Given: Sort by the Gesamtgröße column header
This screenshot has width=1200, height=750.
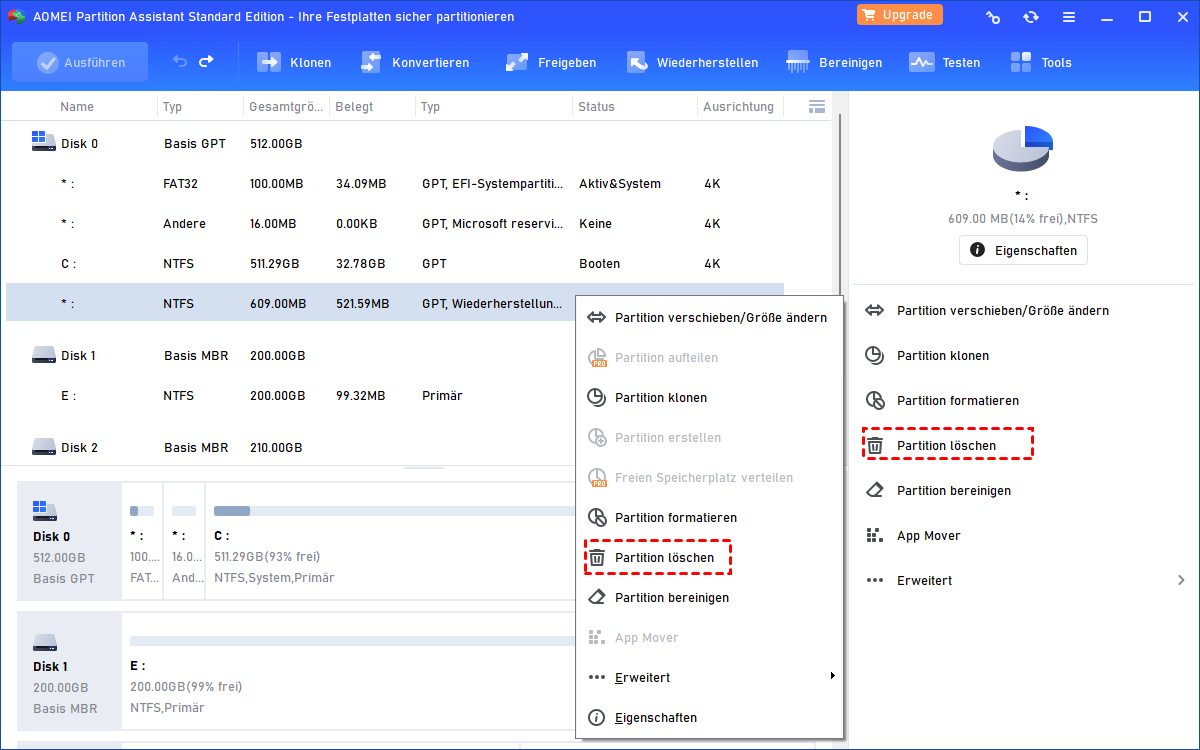Looking at the screenshot, I should click(x=286, y=106).
